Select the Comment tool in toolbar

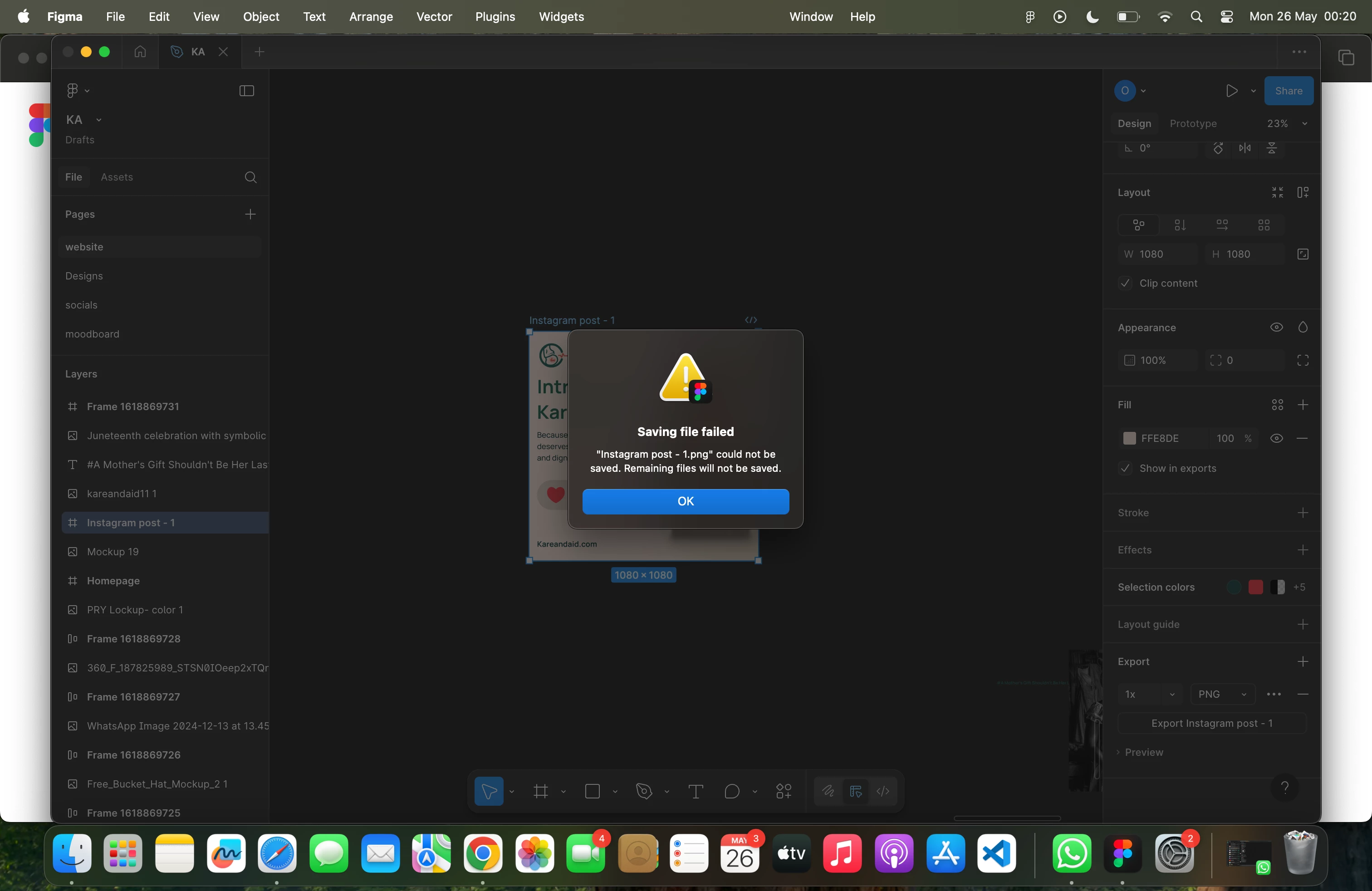point(731,791)
